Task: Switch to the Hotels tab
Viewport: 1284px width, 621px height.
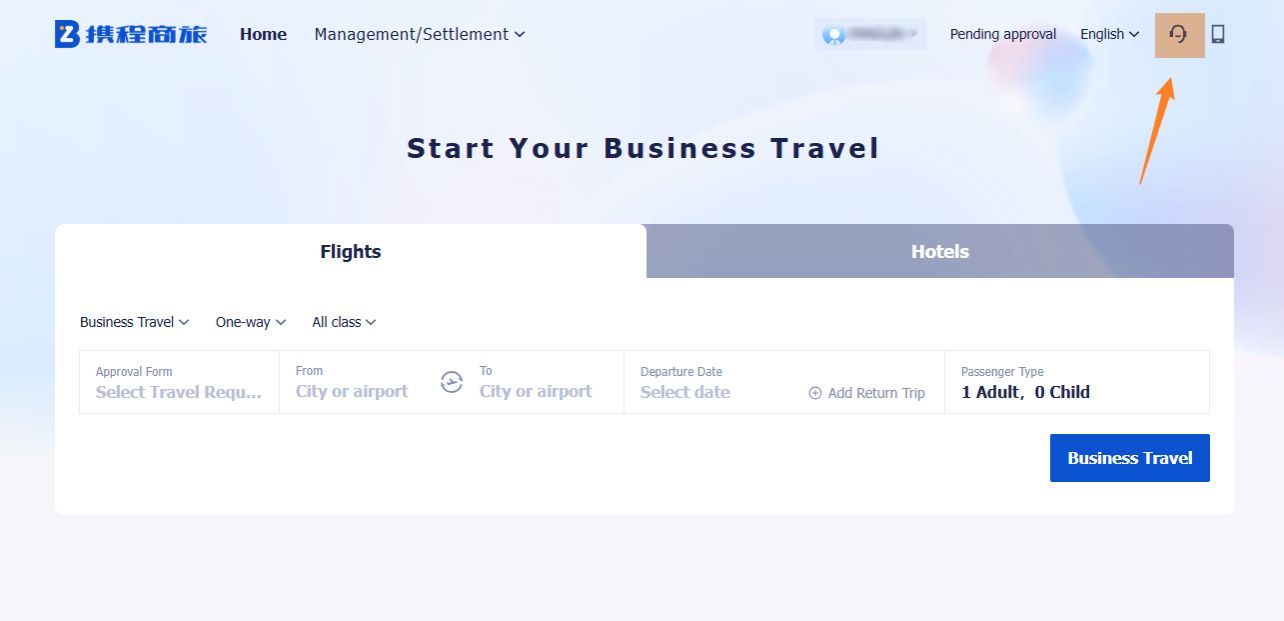Action: [x=940, y=252]
